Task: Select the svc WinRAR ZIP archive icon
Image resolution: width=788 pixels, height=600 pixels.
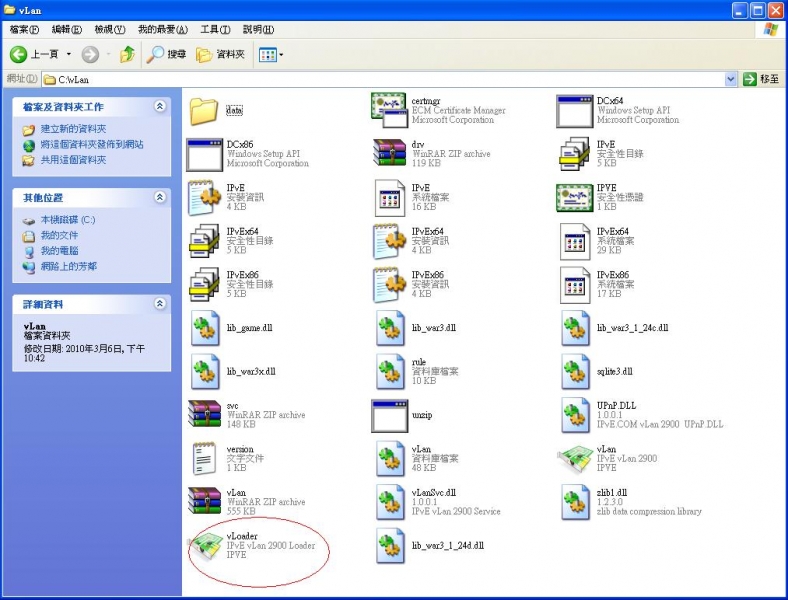Action: [x=204, y=414]
